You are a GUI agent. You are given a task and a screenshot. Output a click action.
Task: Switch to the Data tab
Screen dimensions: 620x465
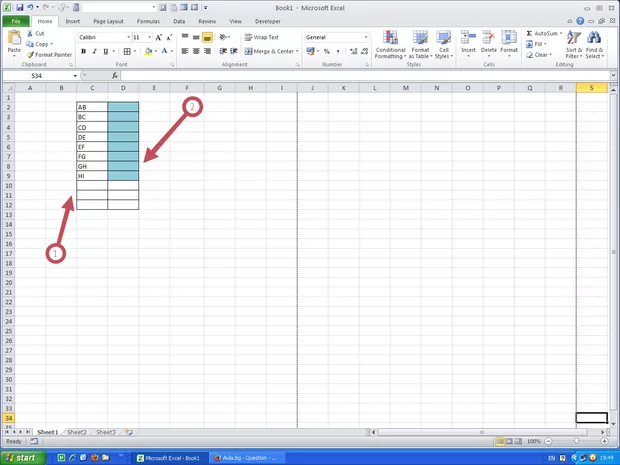(x=179, y=21)
